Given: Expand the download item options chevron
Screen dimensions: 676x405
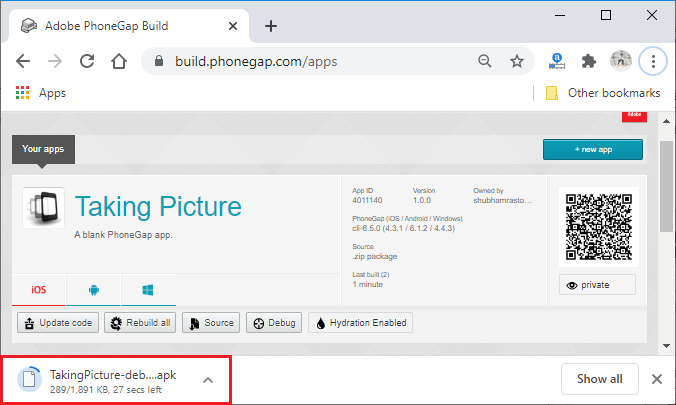Looking at the screenshot, I should coord(208,380).
